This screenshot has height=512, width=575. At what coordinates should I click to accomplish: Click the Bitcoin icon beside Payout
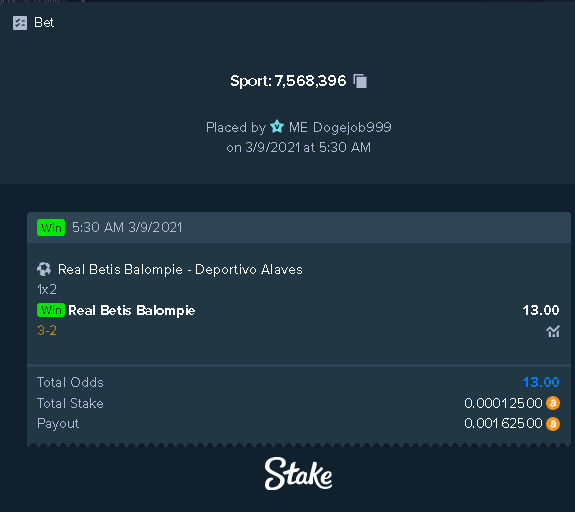point(553,424)
